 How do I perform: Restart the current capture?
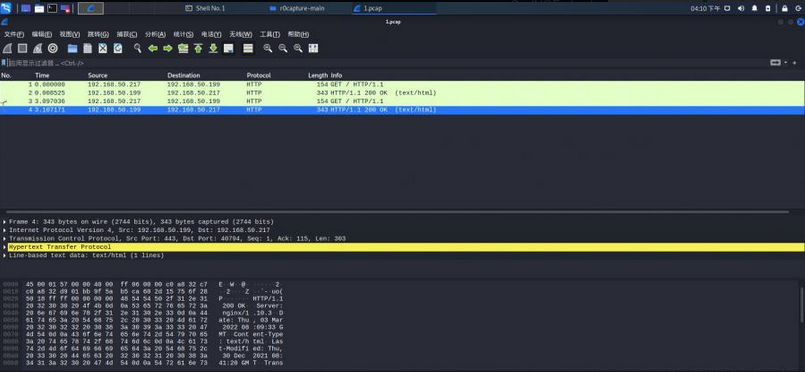[x=37, y=48]
